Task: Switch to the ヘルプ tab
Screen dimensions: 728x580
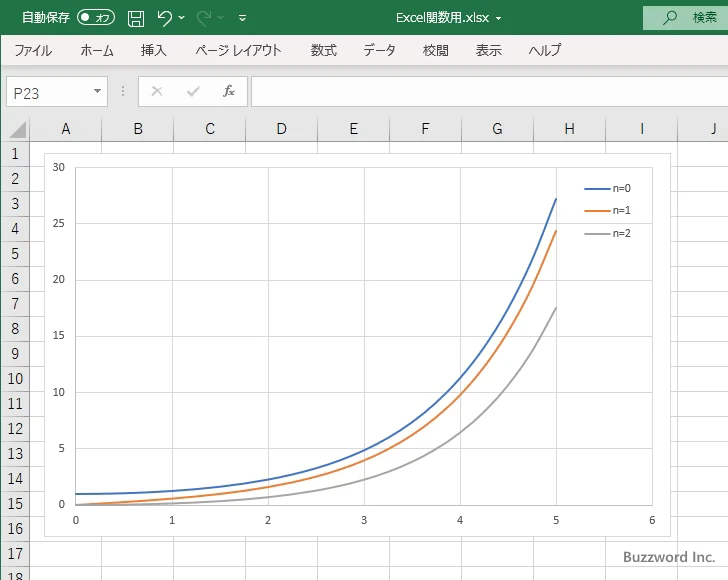Action: [x=545, y=50]
